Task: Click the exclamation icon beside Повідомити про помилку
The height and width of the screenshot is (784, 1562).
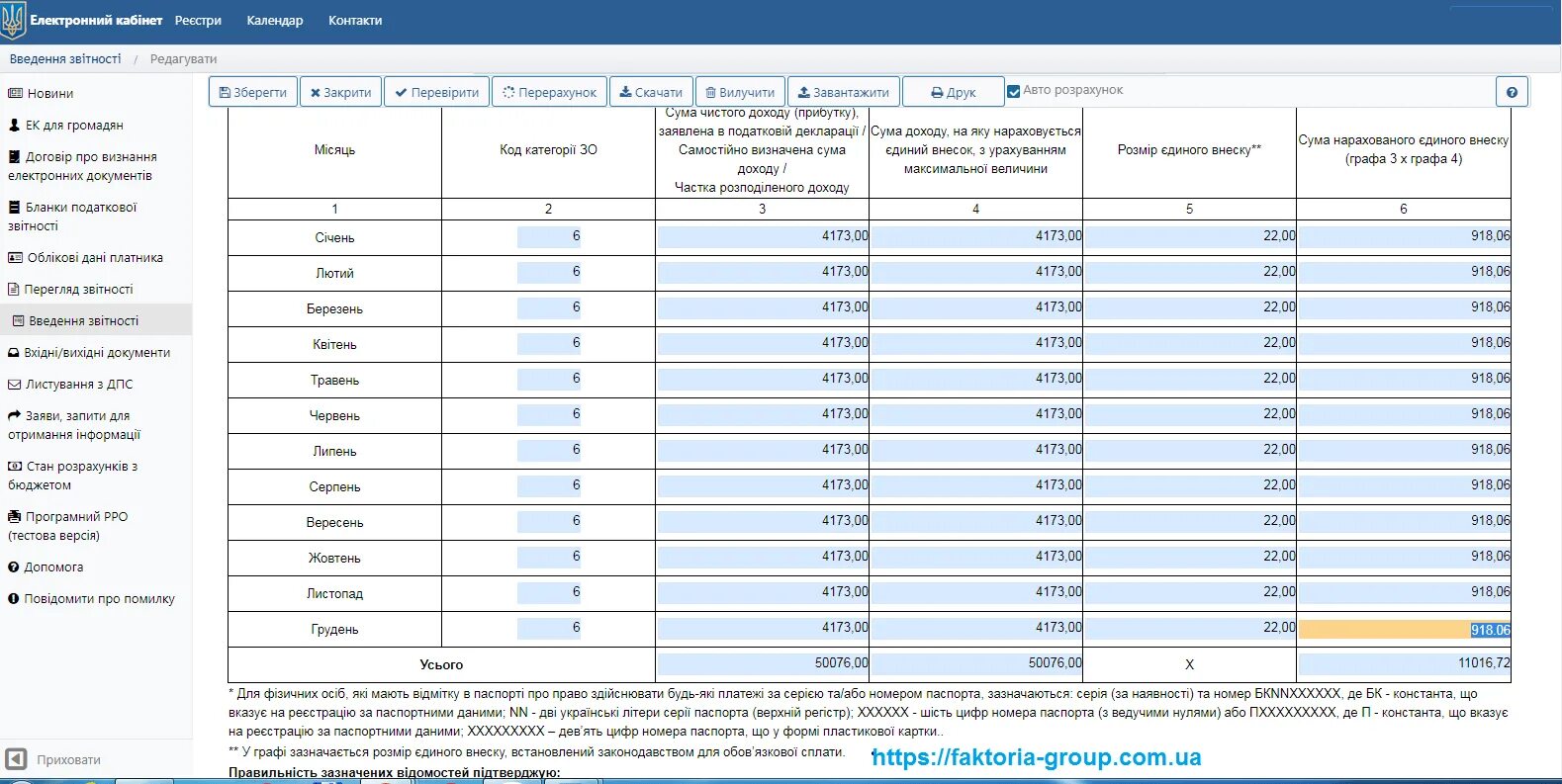Action: point(14,598)
